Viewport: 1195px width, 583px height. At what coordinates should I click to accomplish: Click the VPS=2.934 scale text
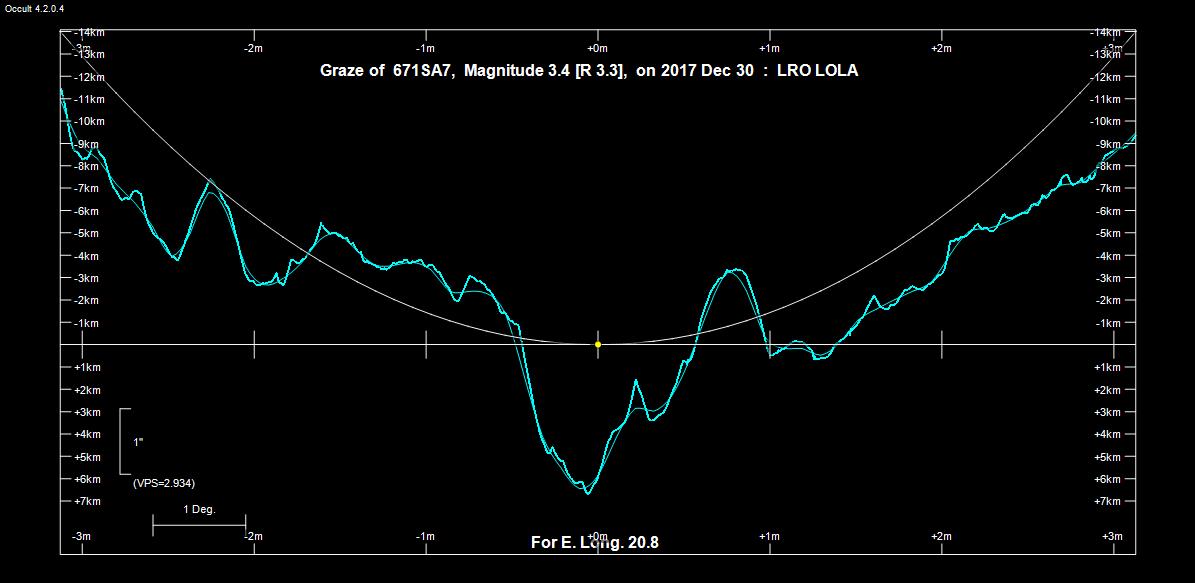pyautogui.click(x=163, y=483)
